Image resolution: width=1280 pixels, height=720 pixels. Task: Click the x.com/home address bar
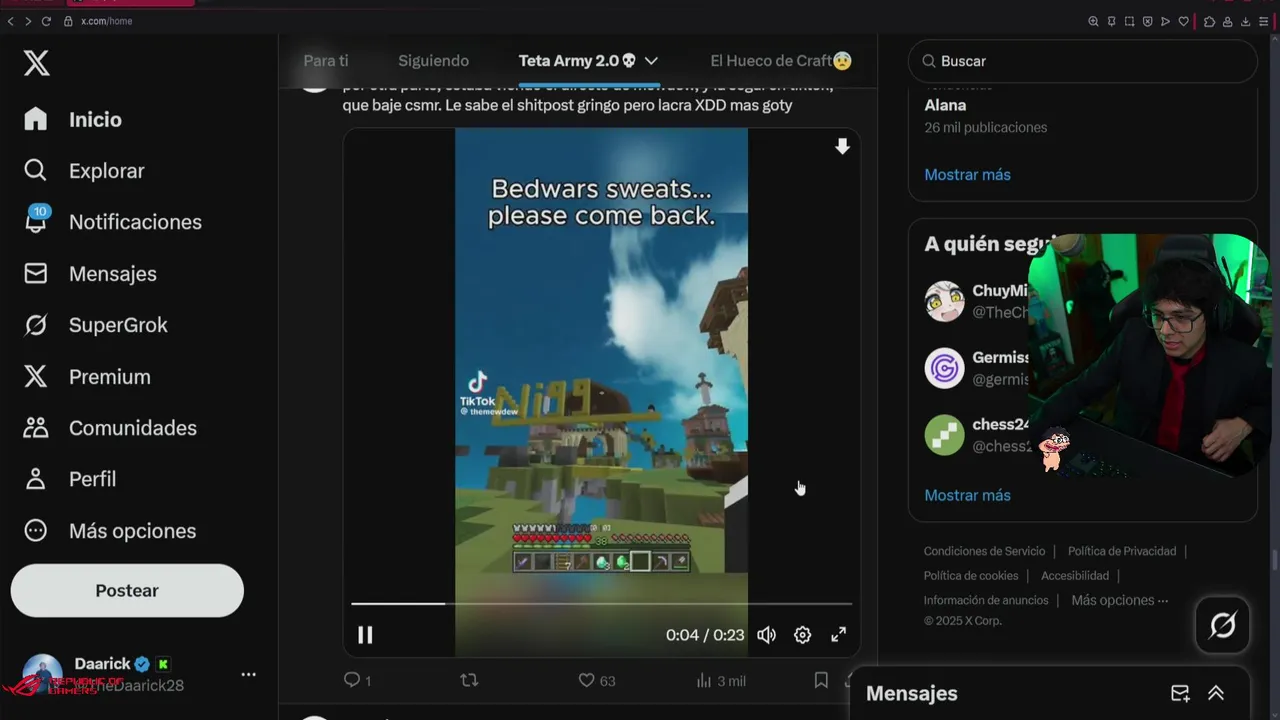106,21
